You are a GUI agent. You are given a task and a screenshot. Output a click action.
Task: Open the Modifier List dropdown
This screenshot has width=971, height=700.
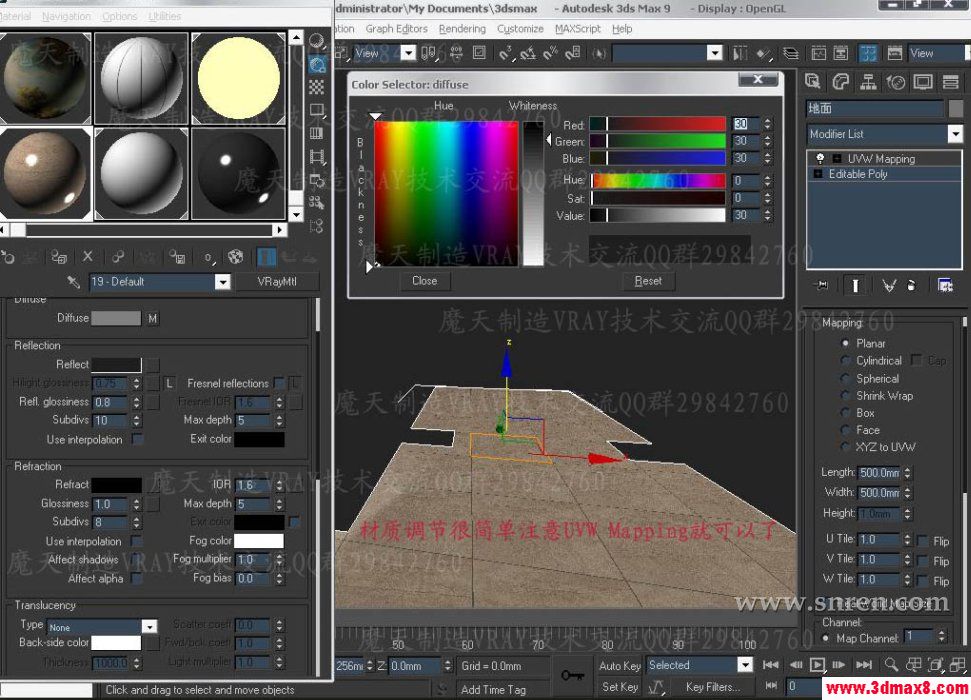click(x=955, y=133)
